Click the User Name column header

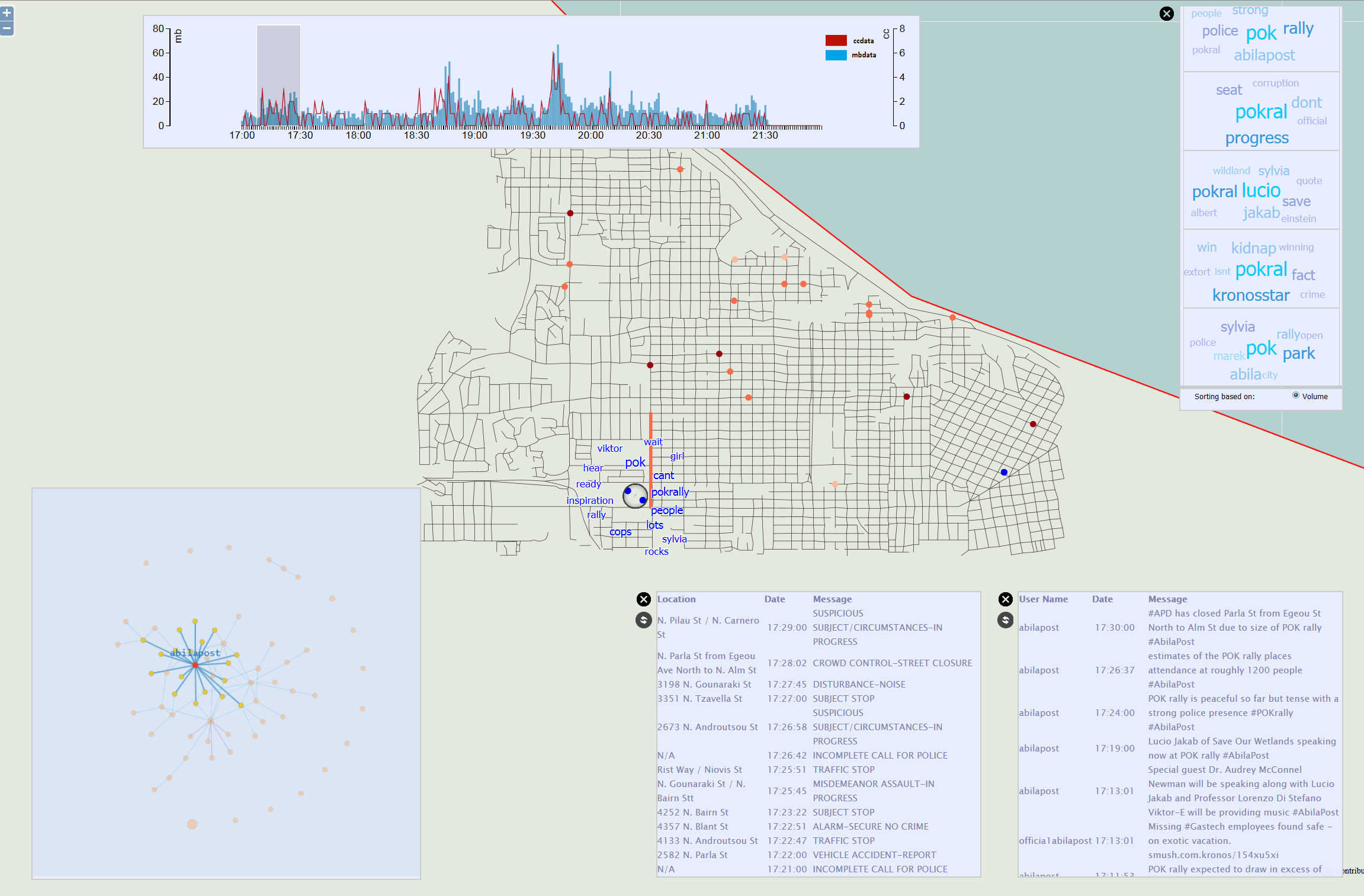click(x=1043, y=599)
